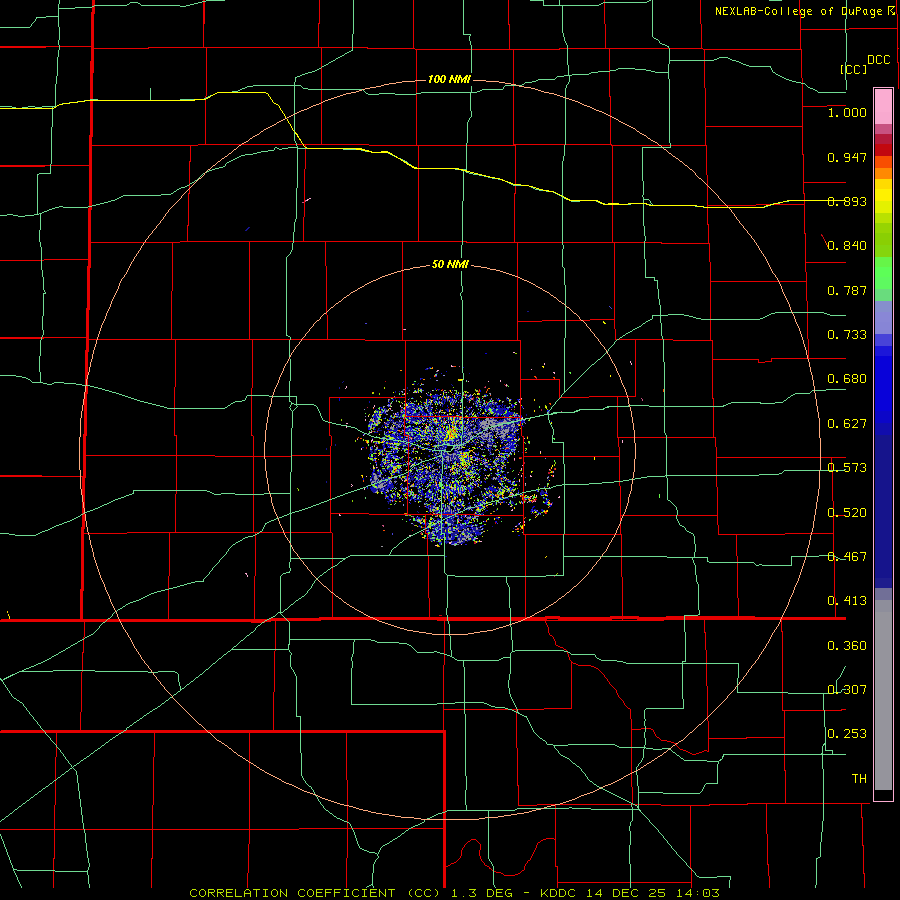900x900 pixels.
Task: Click the 100 NMI range ring label
Action: click(x=449, y=79)
